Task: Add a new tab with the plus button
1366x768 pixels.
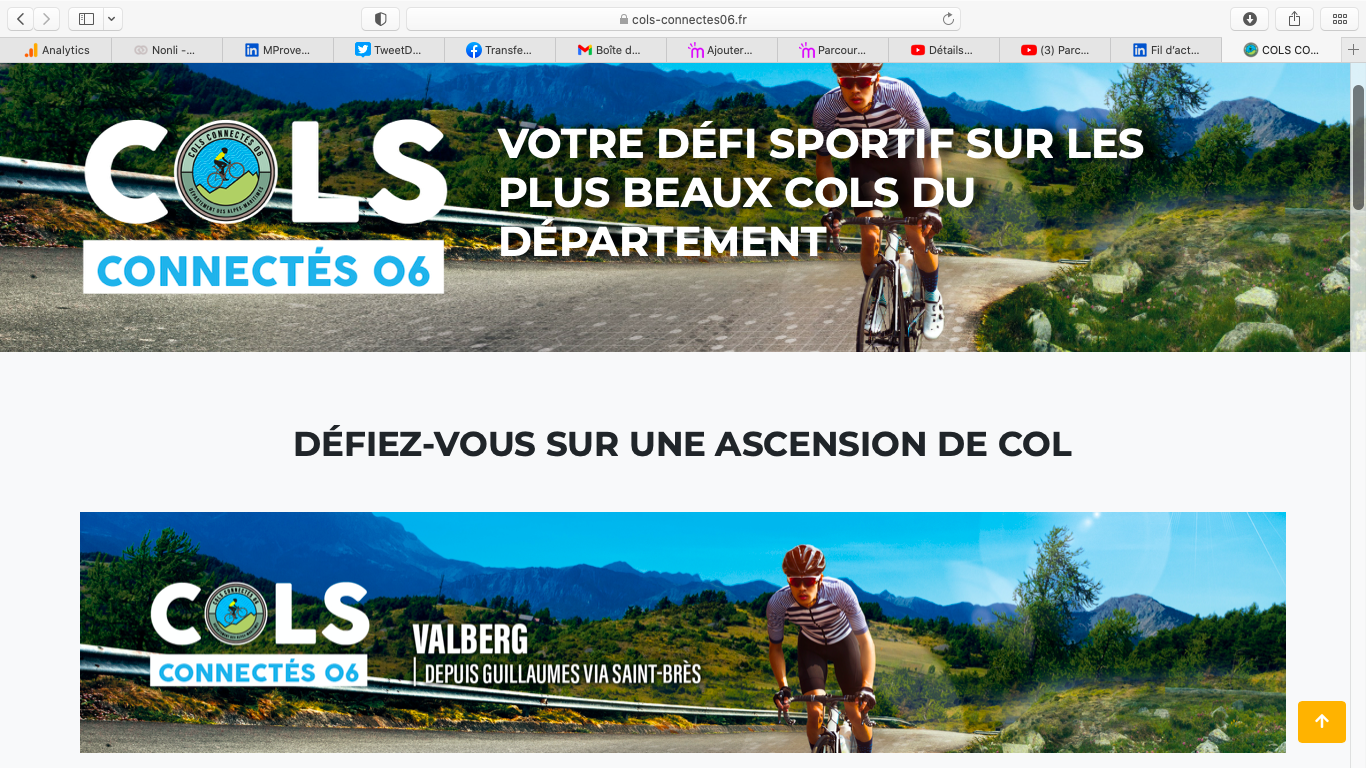Action: (x=1354, y=50)
